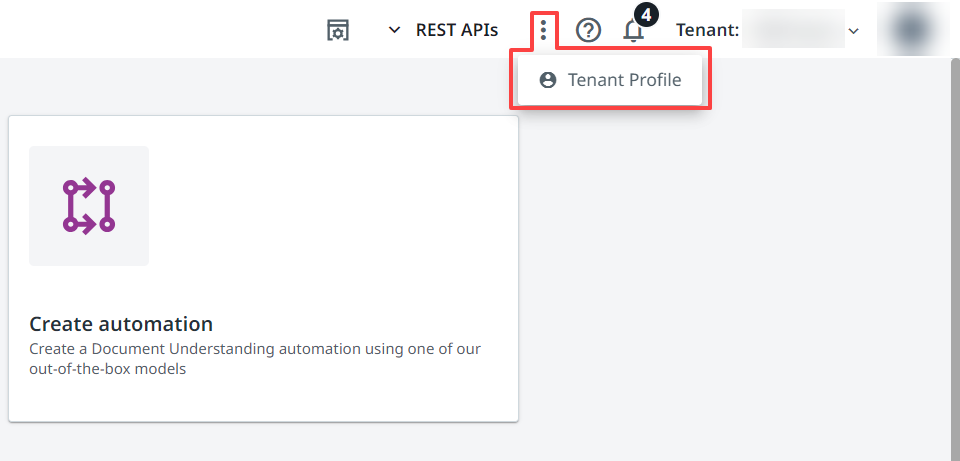Expand the Tenant selector chevron arrow
This screenshot has height=461, width=960.
[853, 31]
